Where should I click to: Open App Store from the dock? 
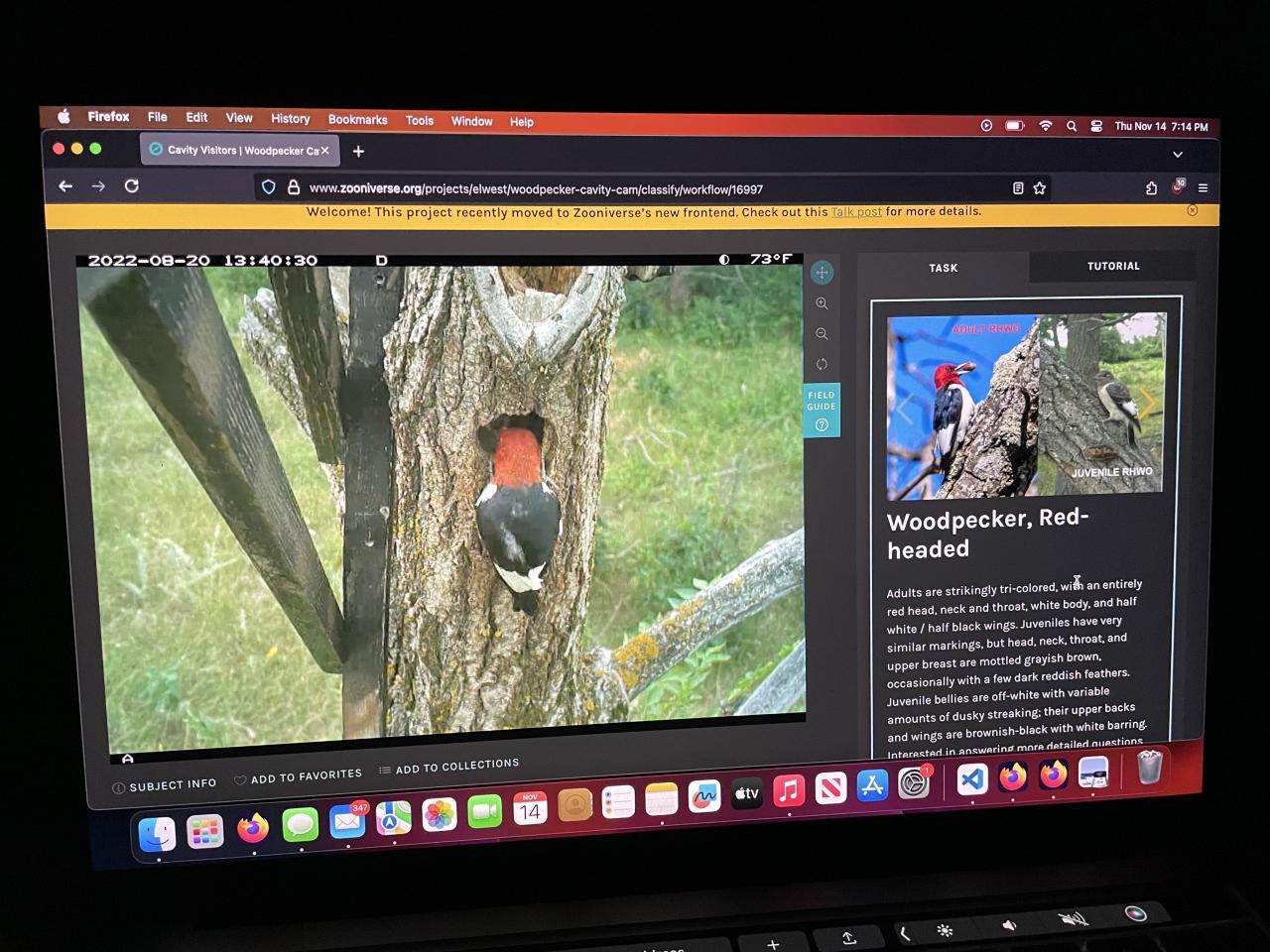(x=872, y=785)
